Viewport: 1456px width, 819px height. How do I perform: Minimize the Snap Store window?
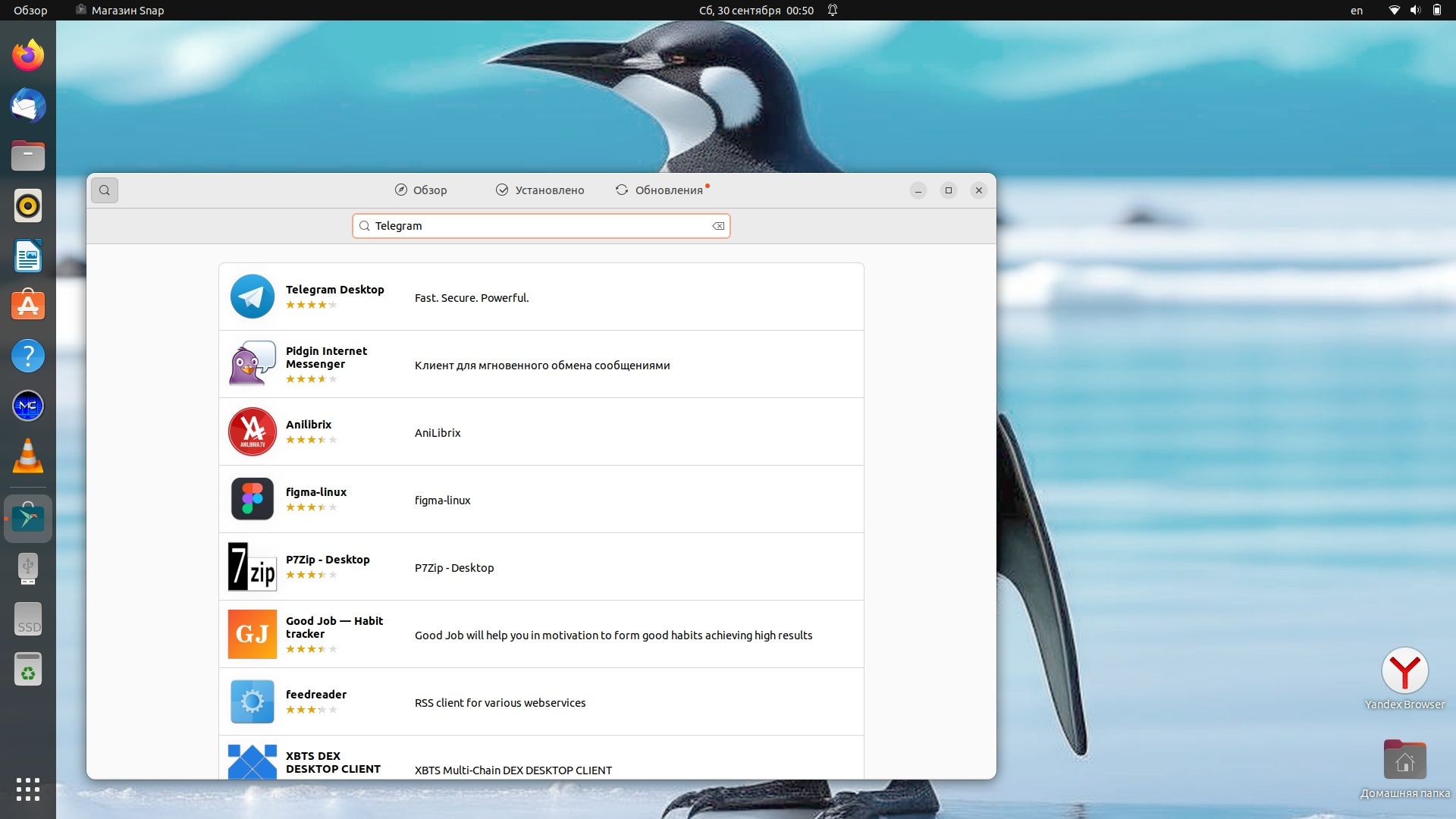(x=918, y=190)
